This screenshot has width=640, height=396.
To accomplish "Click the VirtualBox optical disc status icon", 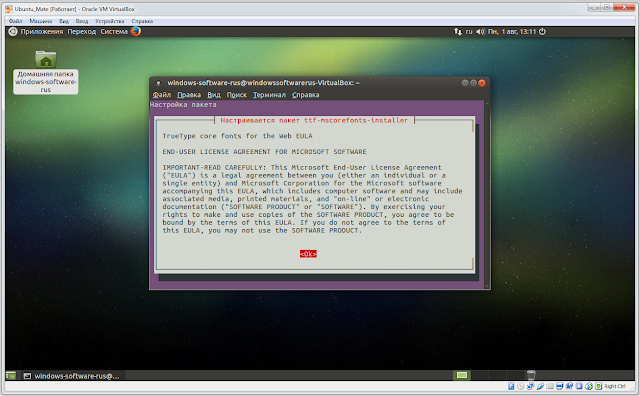I will (x=520, y=386).
